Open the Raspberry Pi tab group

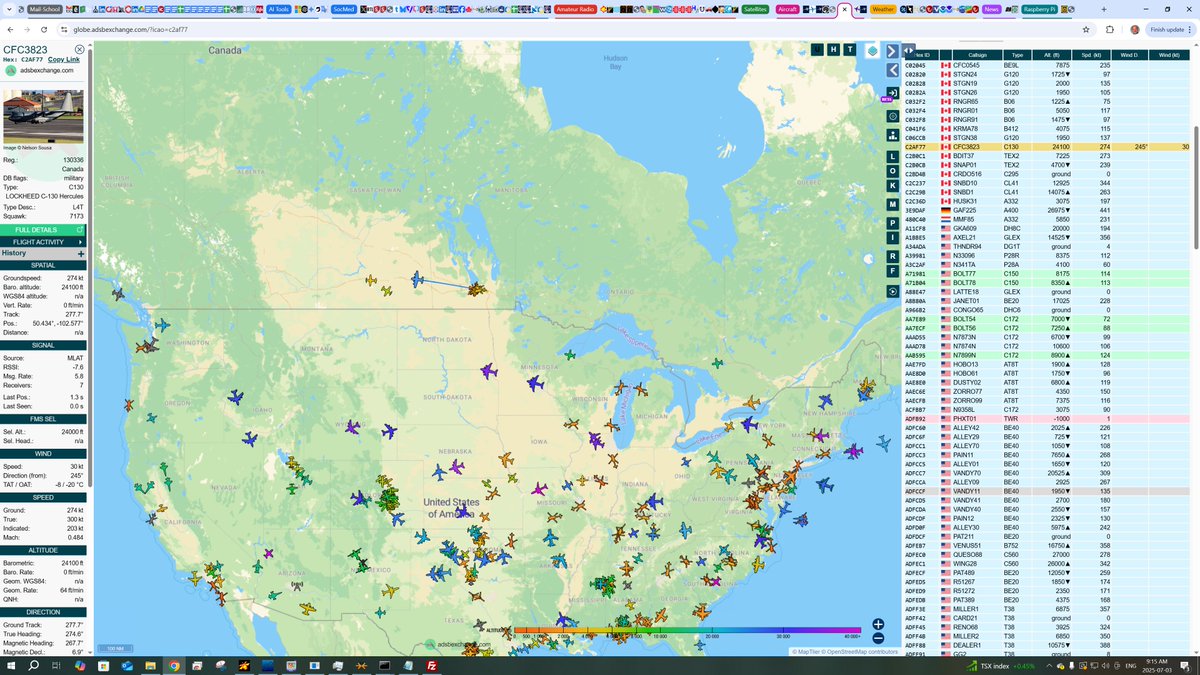point(1040,9)
